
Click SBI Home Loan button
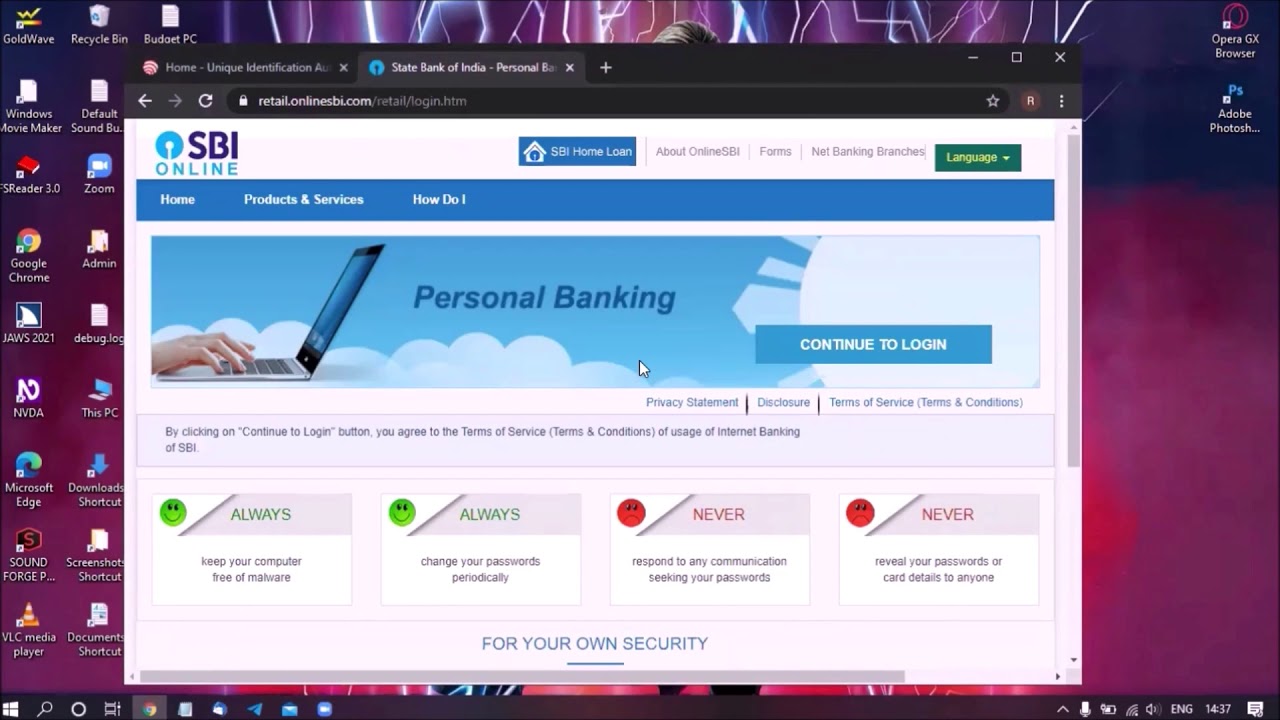tap(577, 152)
